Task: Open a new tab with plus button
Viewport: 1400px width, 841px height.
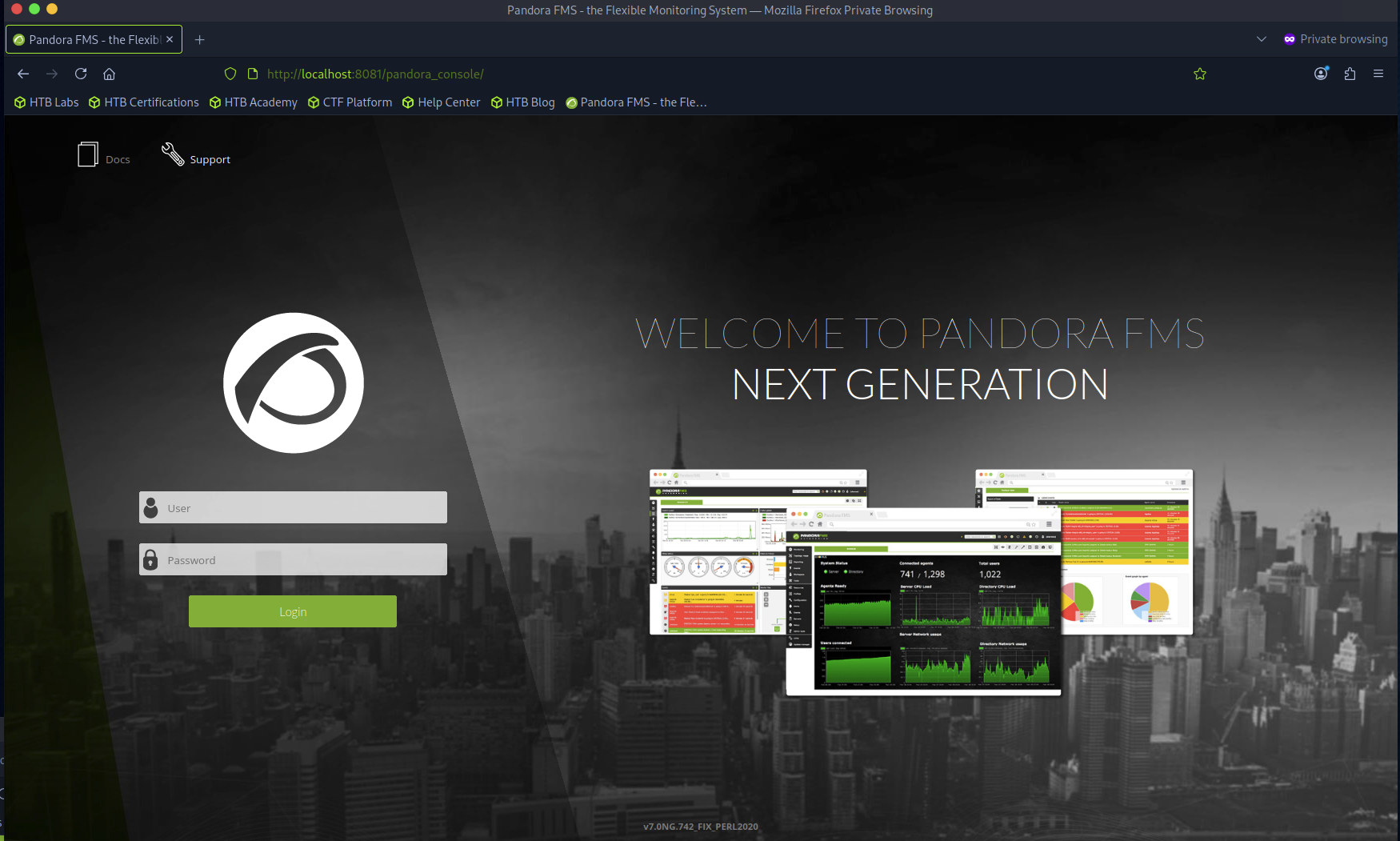Action: pos(200,39)
